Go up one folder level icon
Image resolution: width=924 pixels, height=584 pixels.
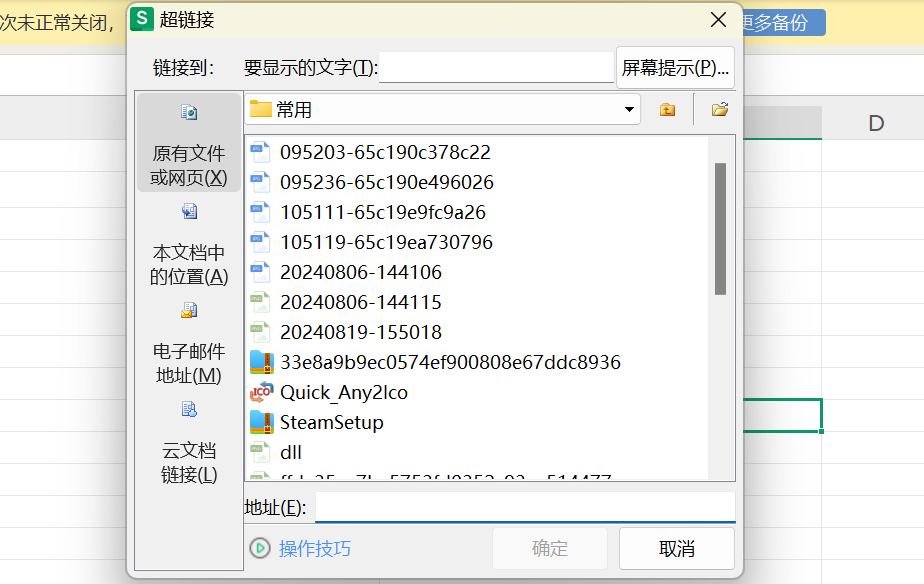[667, 110]
